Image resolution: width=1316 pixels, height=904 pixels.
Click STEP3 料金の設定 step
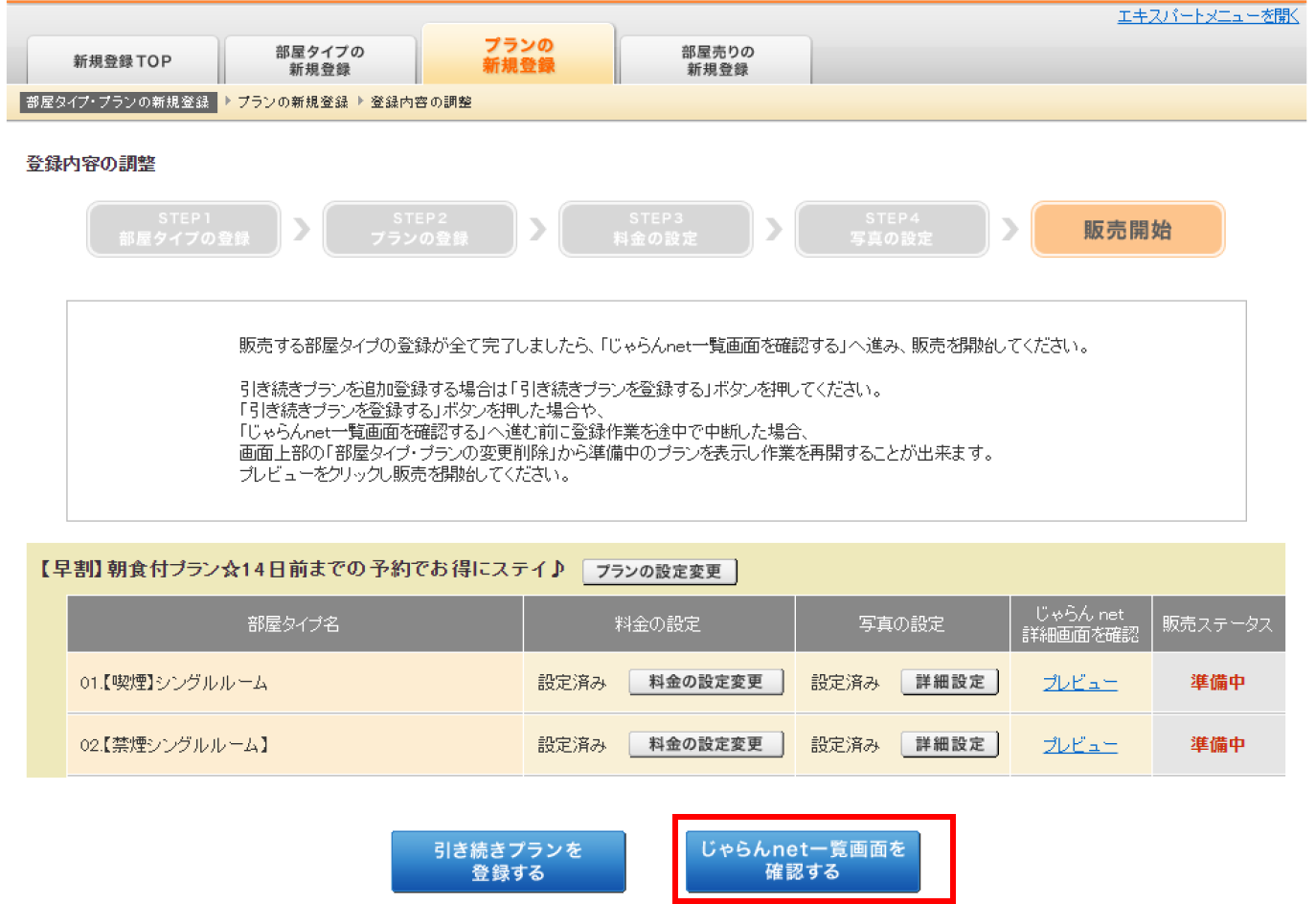point(656,229)
